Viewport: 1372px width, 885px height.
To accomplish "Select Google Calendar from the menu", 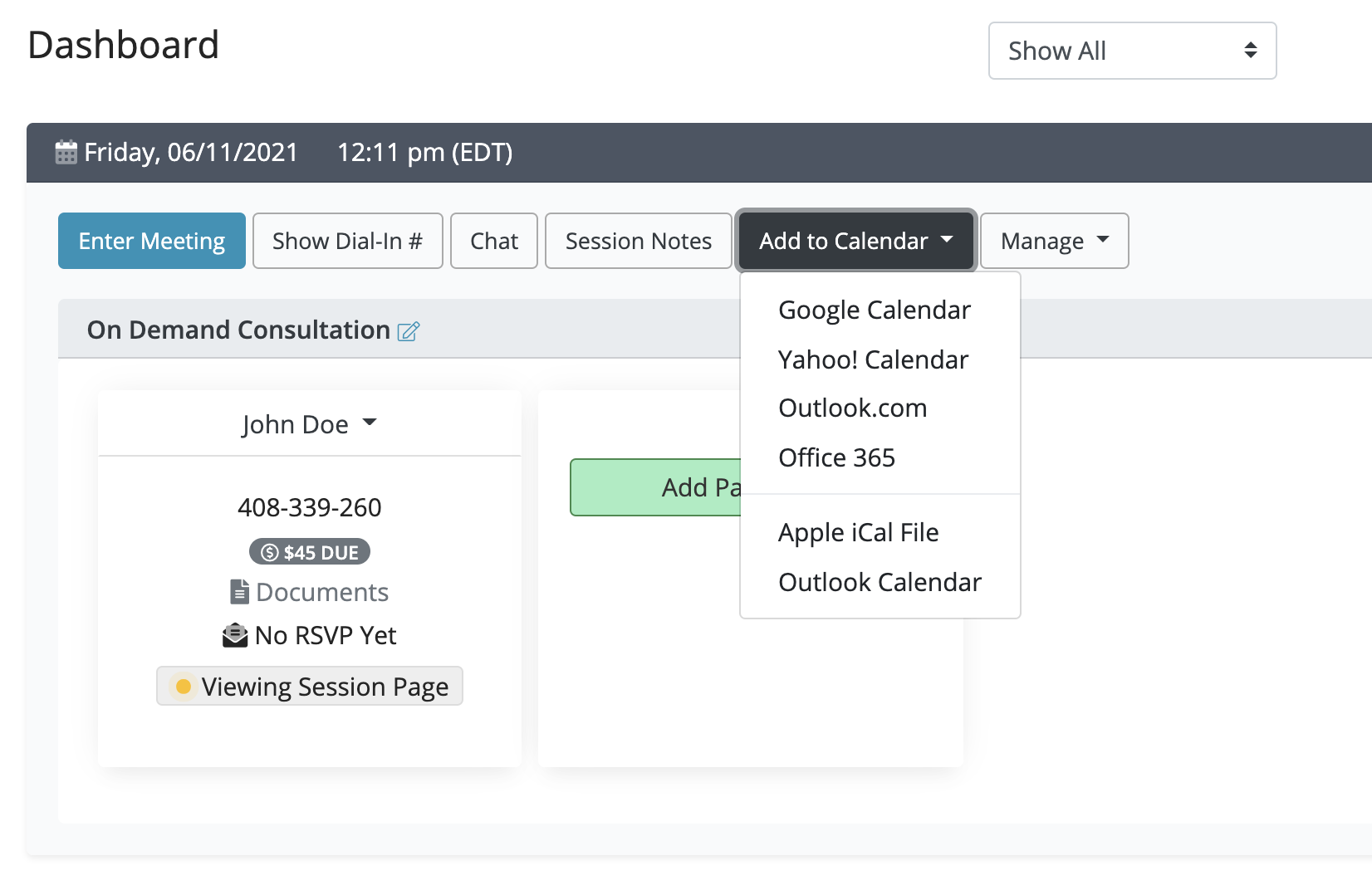I will pyautogui.click(x=874, y=310).
